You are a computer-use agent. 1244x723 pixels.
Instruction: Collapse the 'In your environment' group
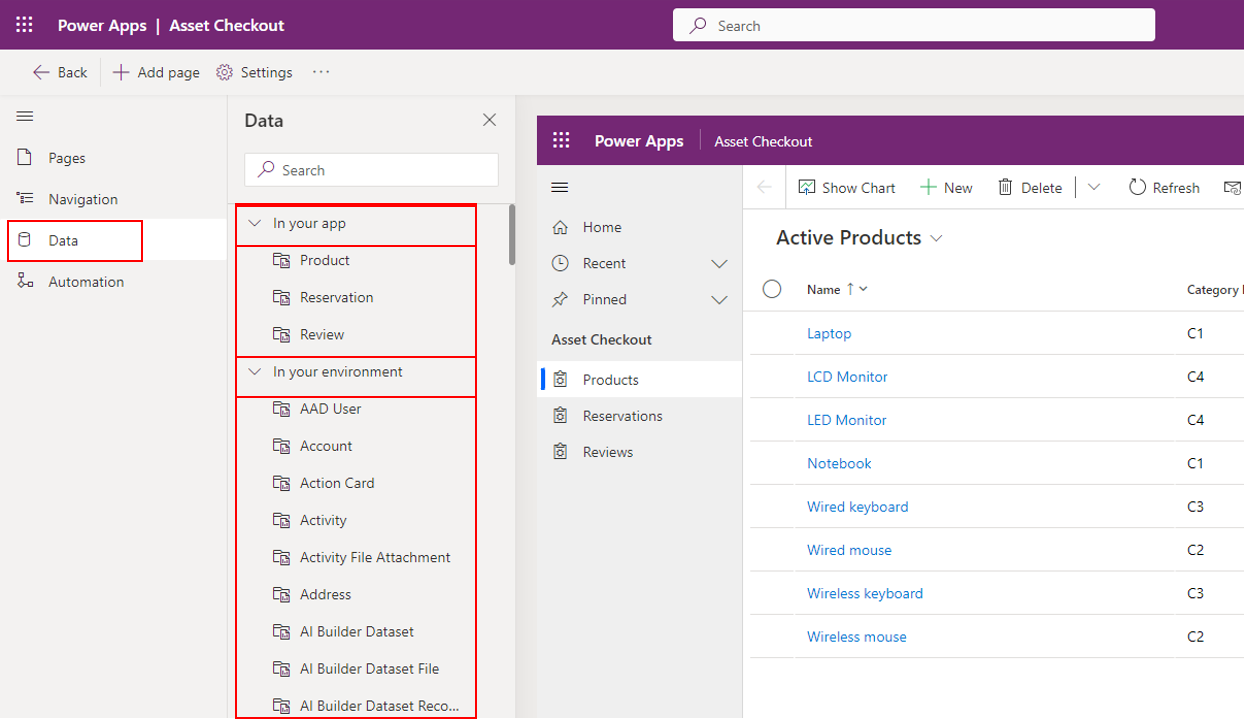coord(255,372)
